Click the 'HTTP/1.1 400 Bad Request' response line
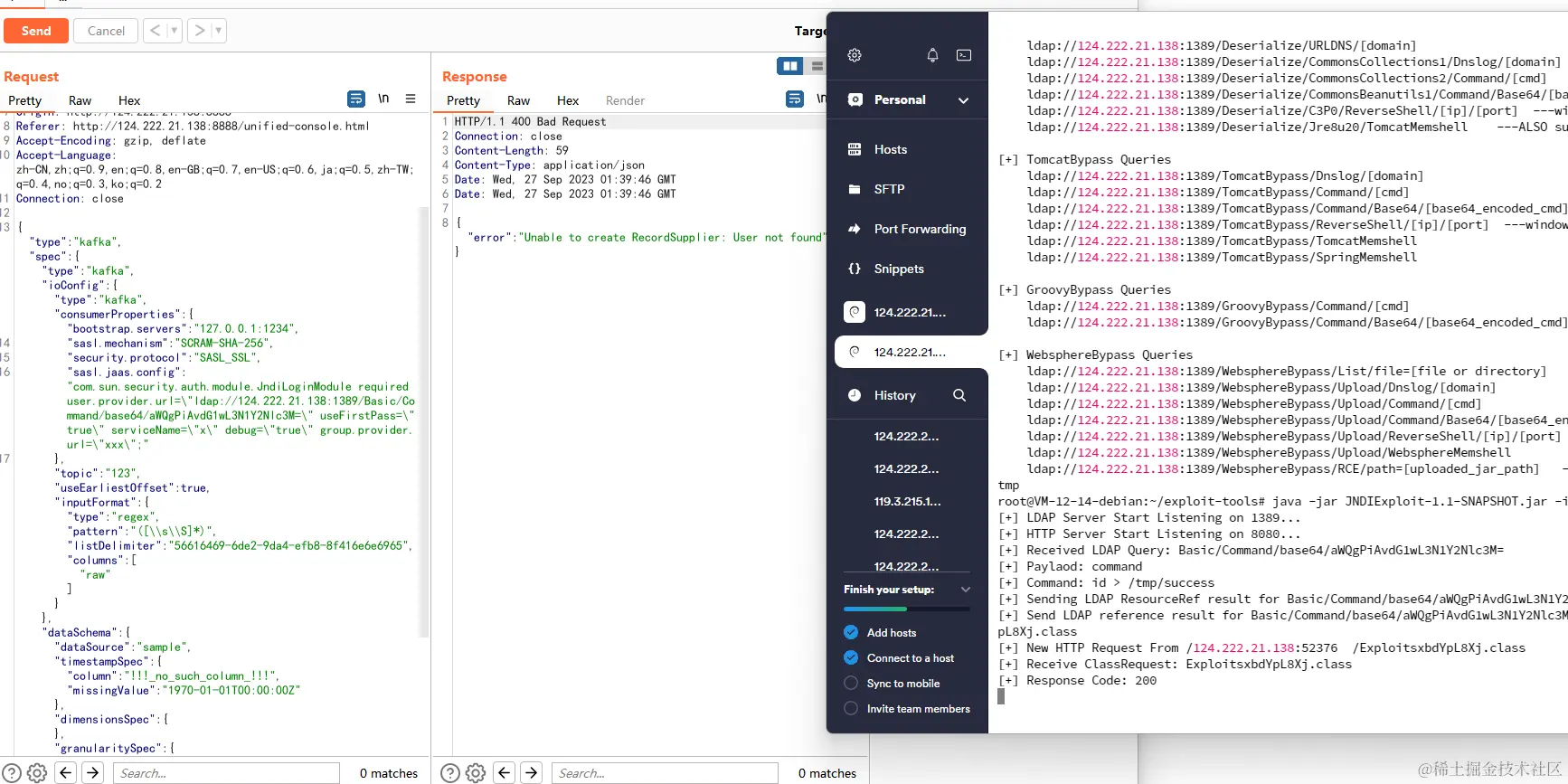 (x=530, y=121)
